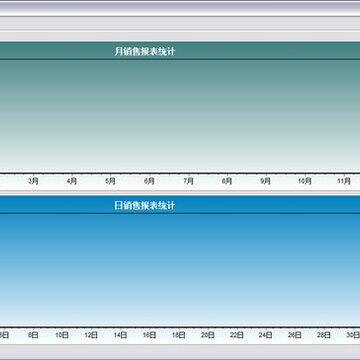This screenshot has width=360, height=360.
Task: Select the 3月 axis label
Action: 33,181
